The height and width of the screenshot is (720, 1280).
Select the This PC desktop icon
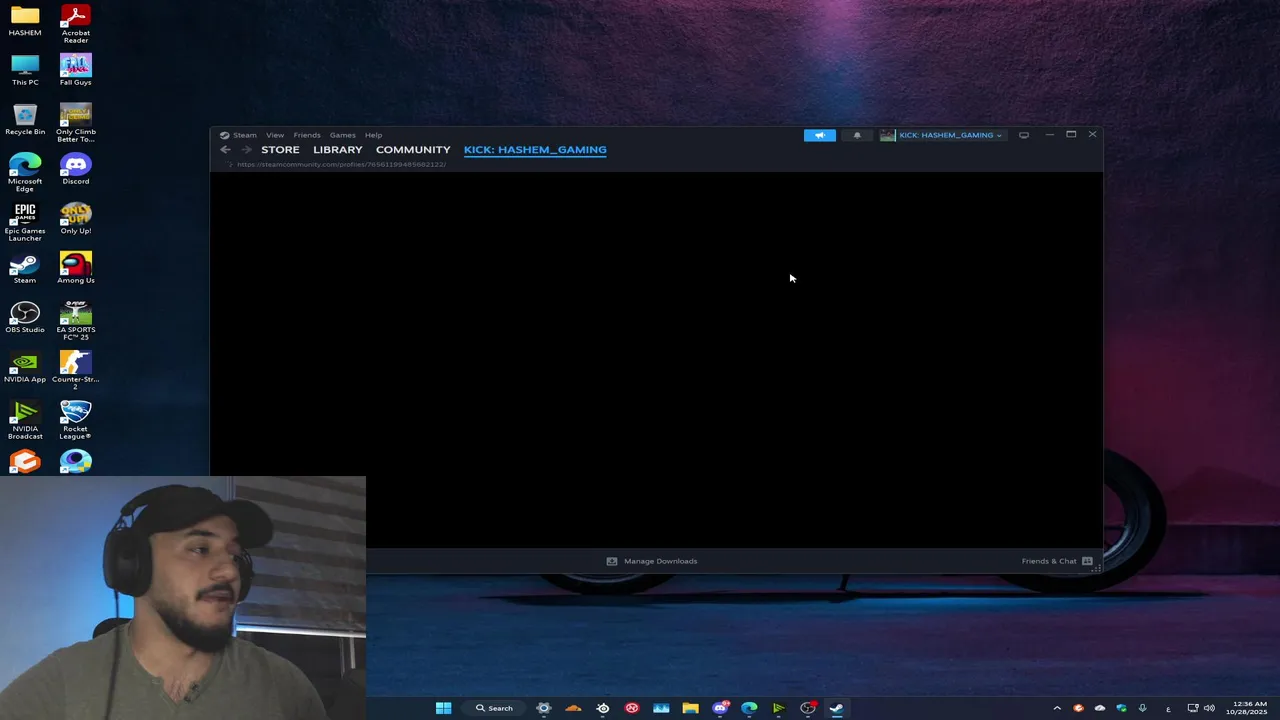click(25, 70)
